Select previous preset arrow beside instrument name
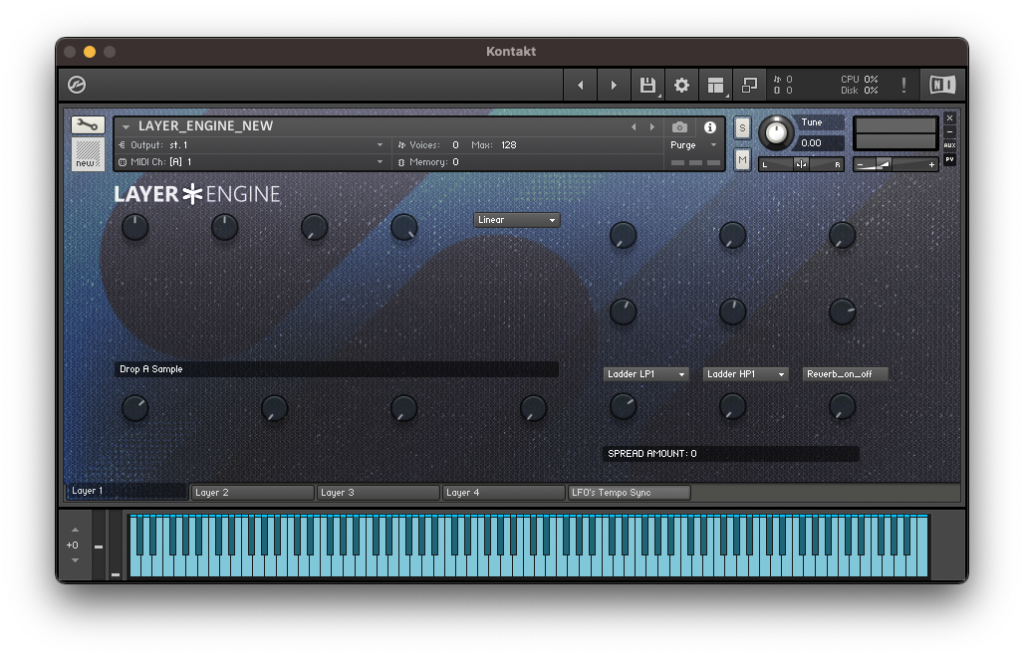 point(633,127)
